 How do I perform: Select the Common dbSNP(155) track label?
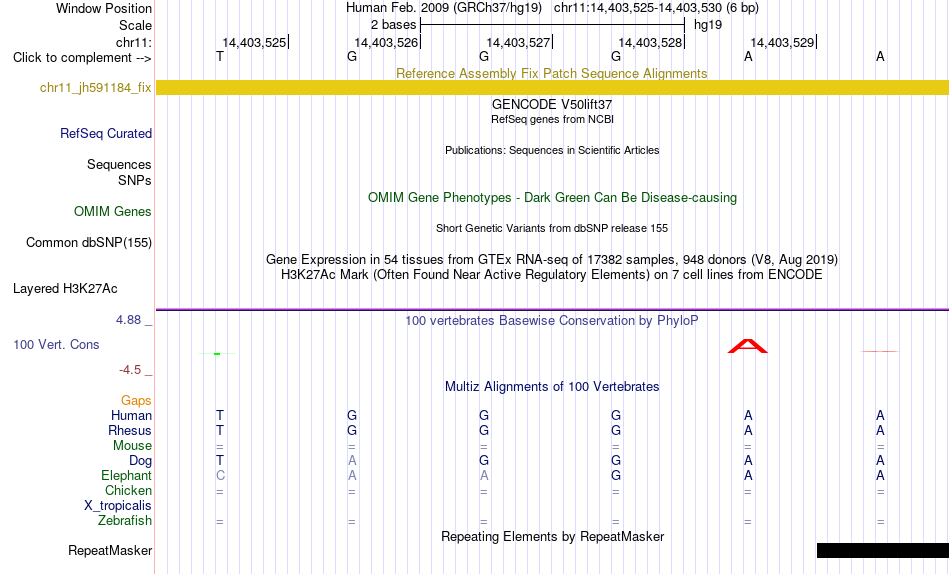[88, 242]
